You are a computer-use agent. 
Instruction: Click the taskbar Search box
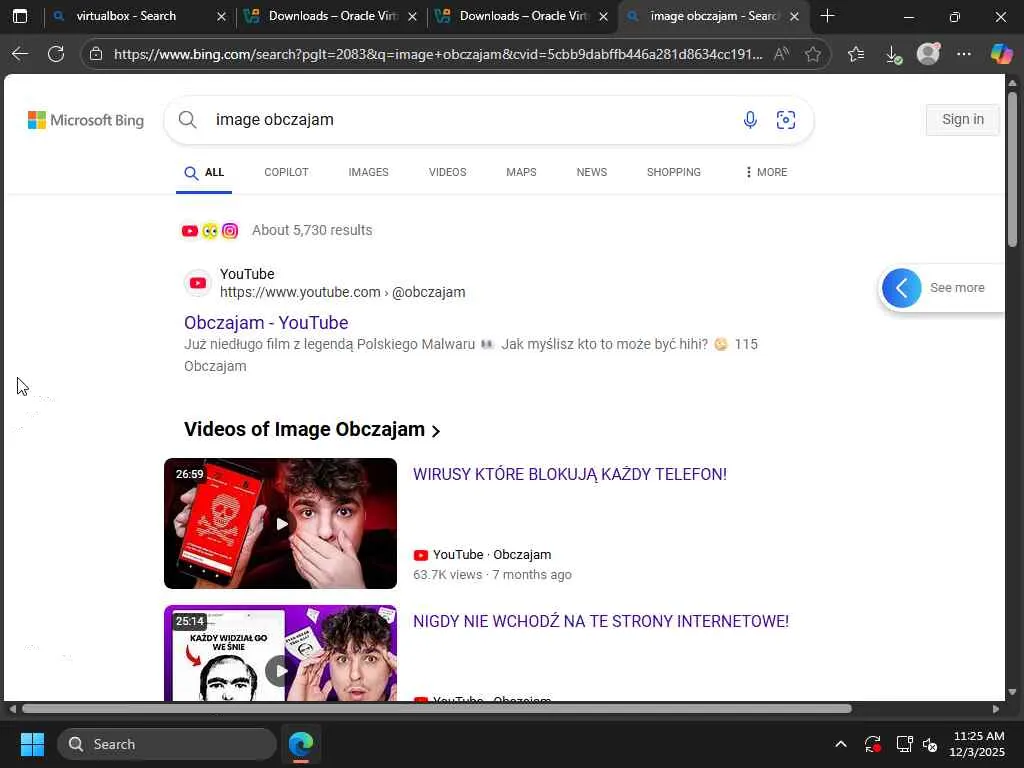[167, 744]
